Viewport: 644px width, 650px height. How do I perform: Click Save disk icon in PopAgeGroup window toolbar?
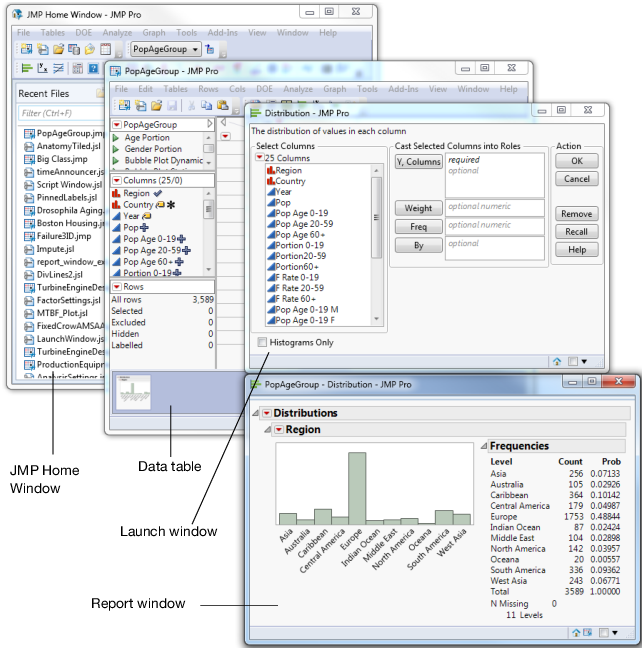pyautogui.click(x=172, y=105)
